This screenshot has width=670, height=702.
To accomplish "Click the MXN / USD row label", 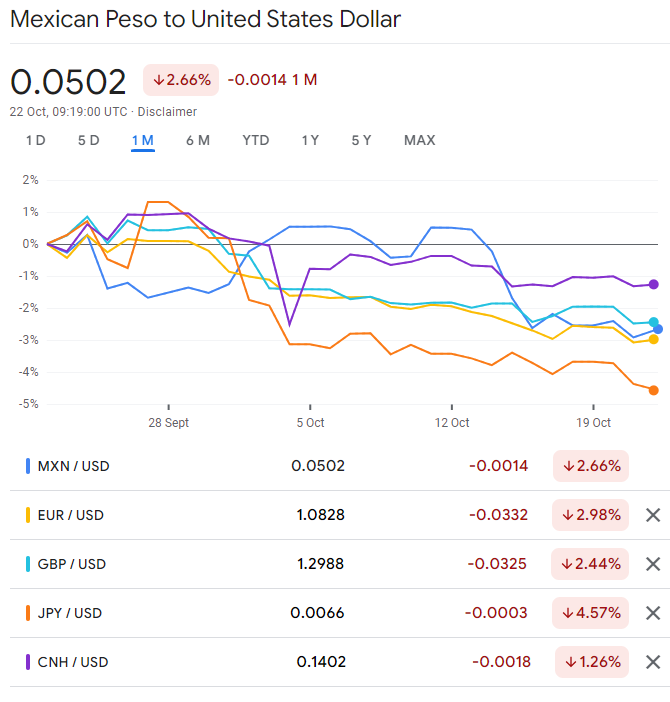I will click(71, 466).
